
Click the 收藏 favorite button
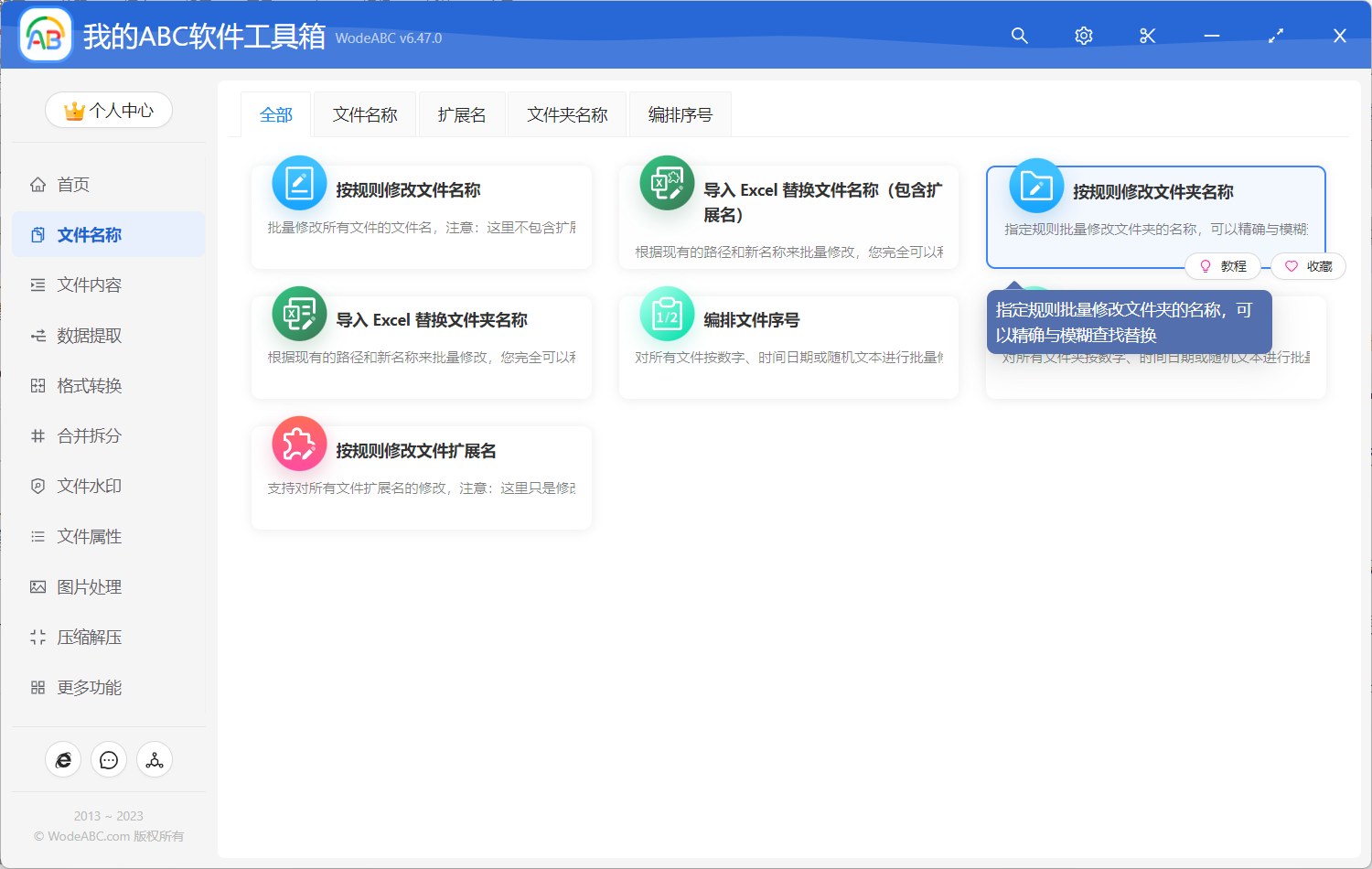1308,265
